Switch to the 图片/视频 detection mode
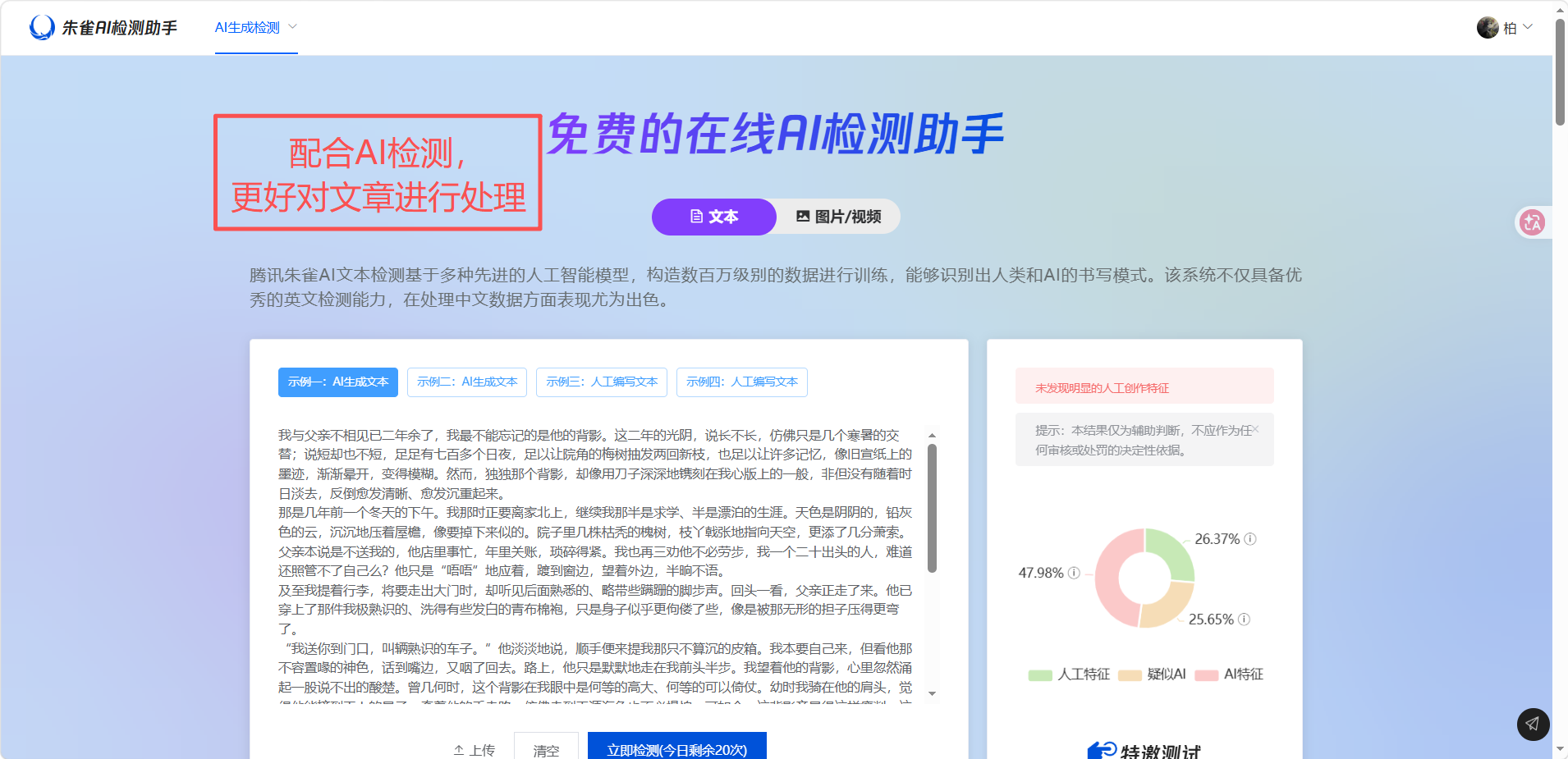1568x759 pixels. click(838, 217)
